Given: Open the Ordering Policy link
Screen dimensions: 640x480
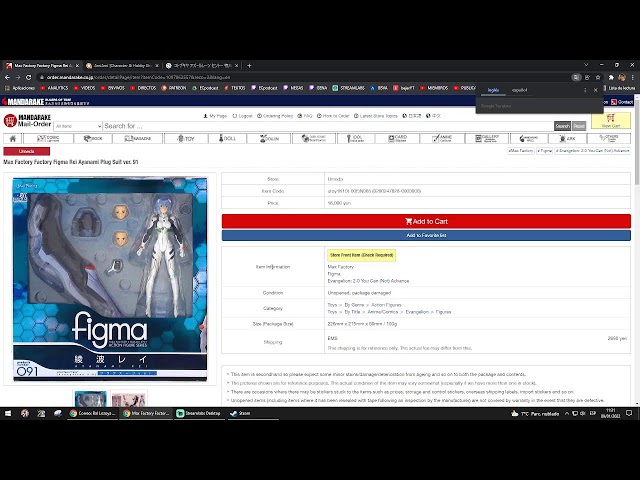Looking at the screenshot, I should (275, 116).
